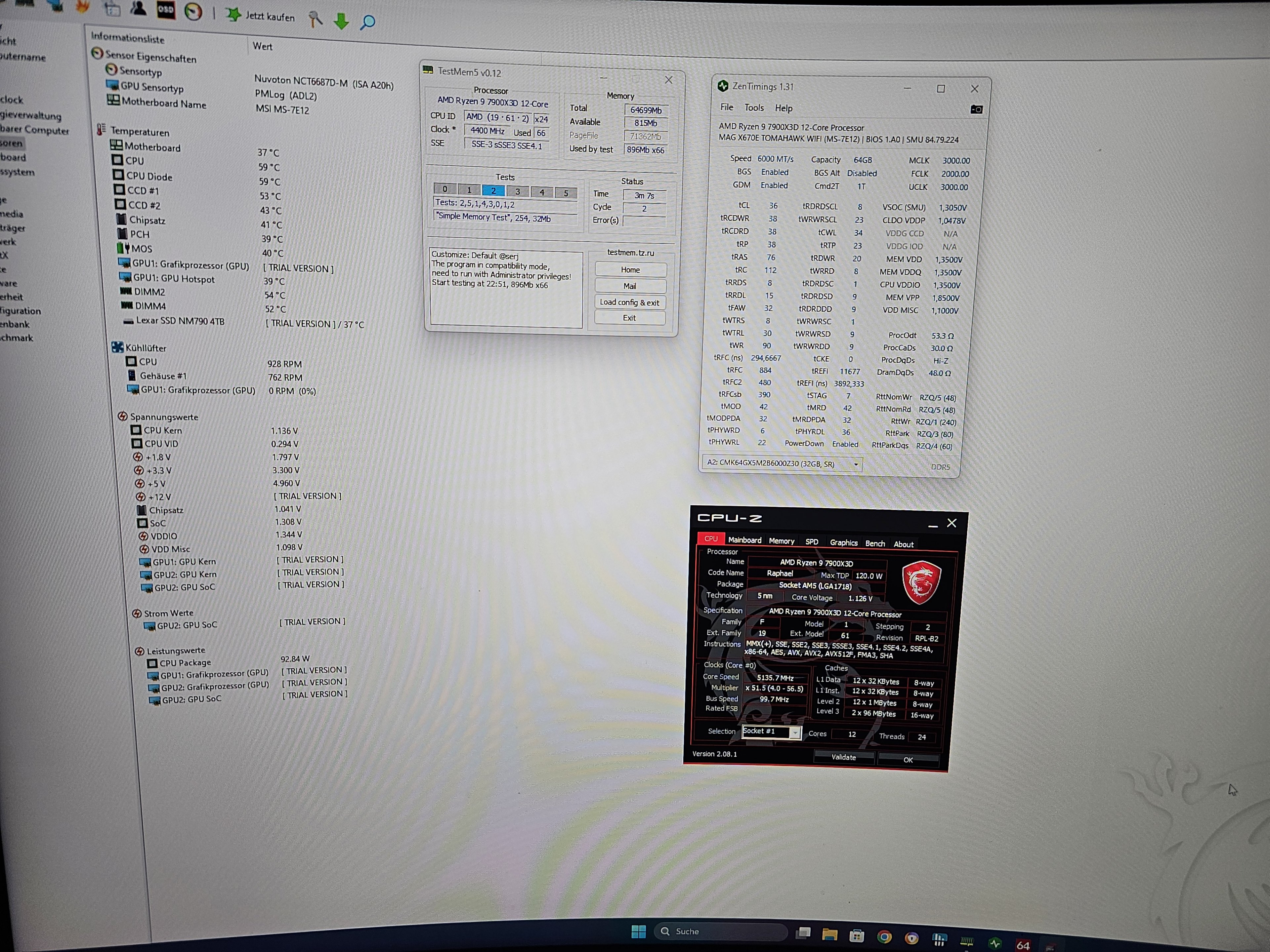Open Chrome from the taskbar

(884, 937)
